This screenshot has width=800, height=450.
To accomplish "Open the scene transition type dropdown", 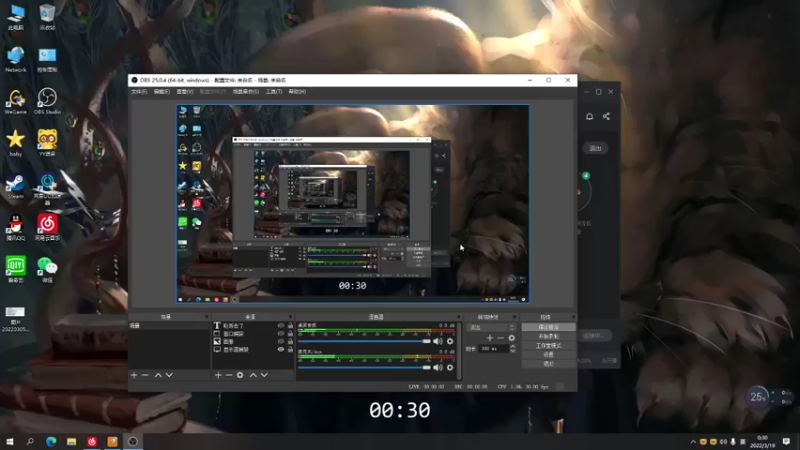I will 492,328.
